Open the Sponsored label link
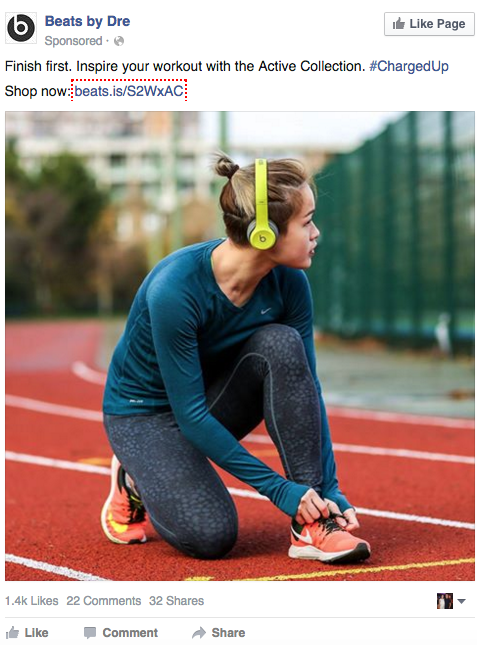This screenshot has height=645, width=477. coord(73,41)
